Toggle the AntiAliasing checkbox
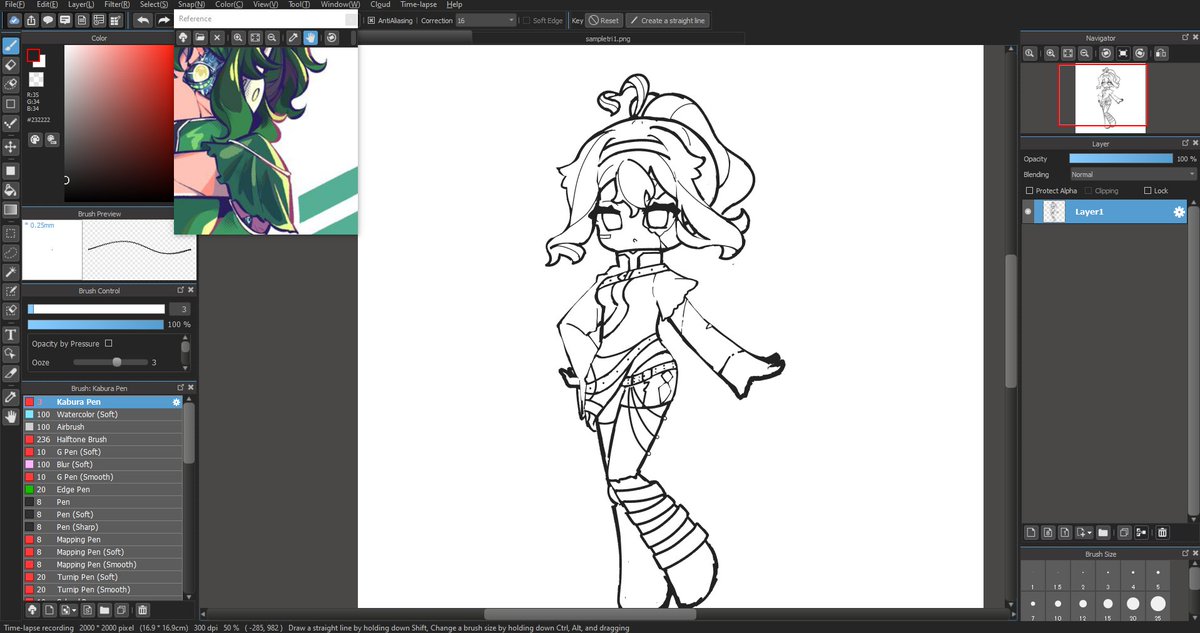The width and height of the screenshot is (1200, 633). pyautogui.click(x=370, y=18)
